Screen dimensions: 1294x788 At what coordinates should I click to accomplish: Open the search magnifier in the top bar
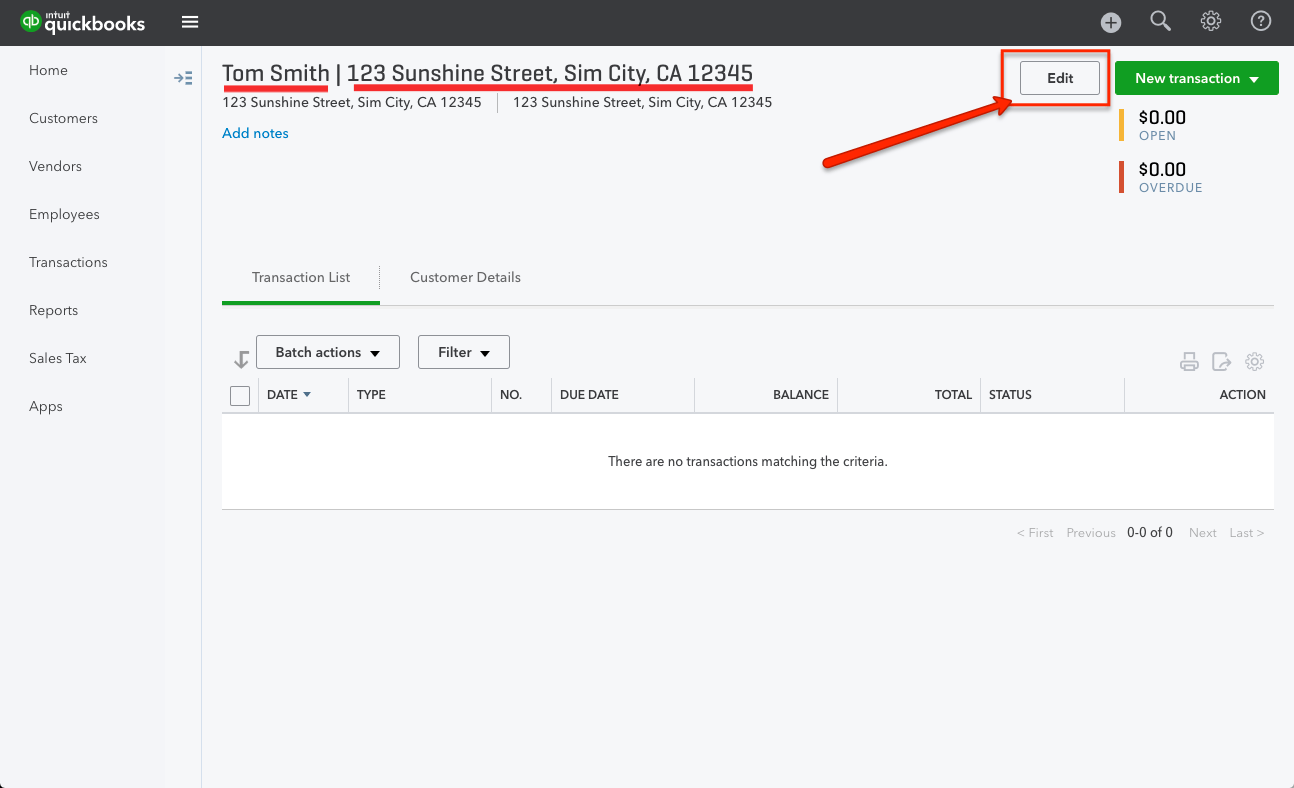(x=1160, y=21)
